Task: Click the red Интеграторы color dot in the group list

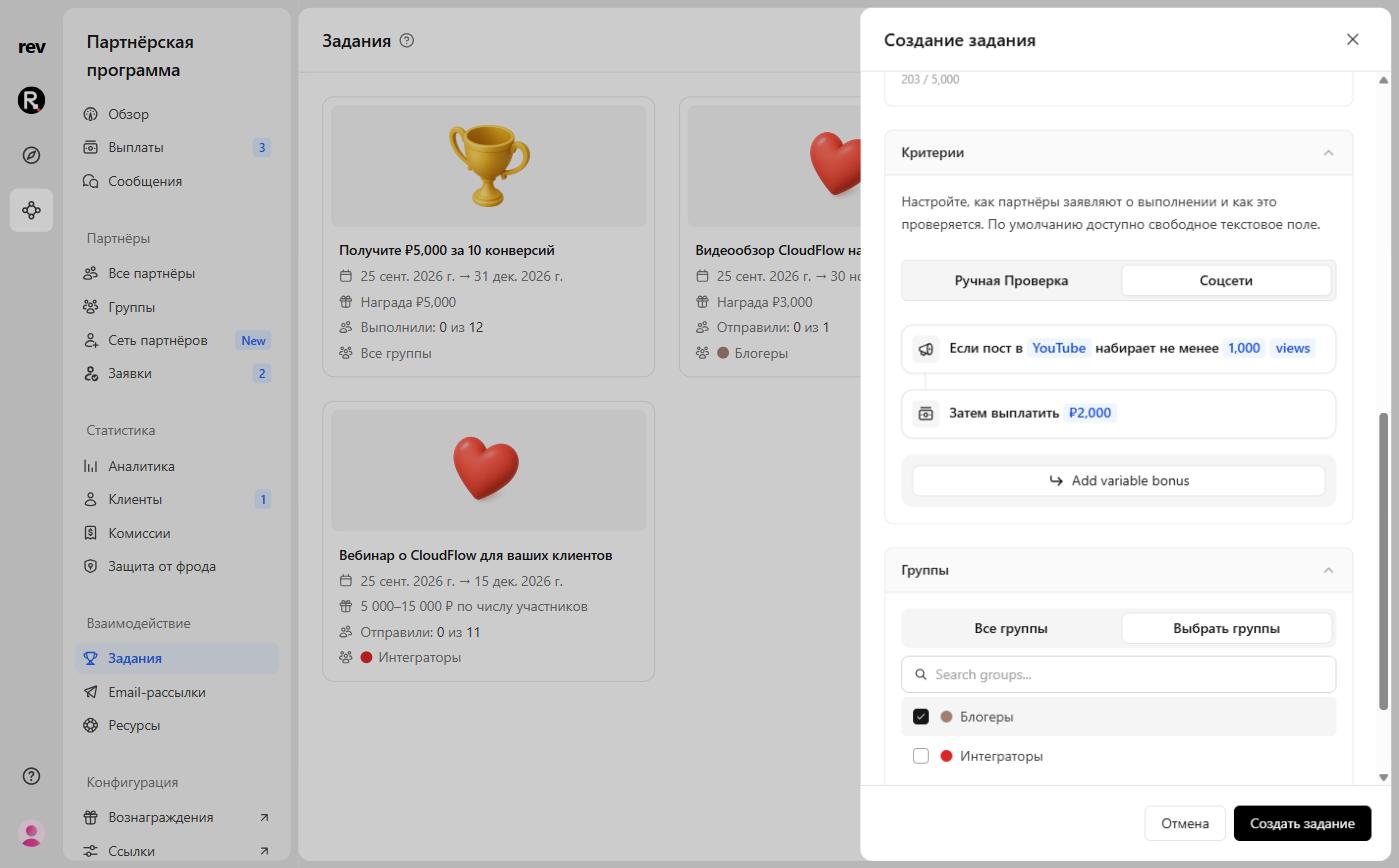Action: click(x=946, y=756)
